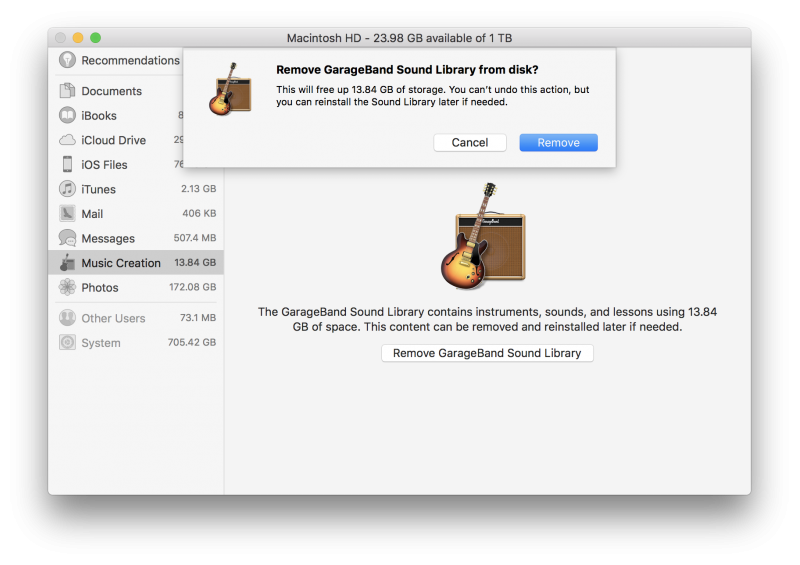Click the Other Users icon
The height and width of the screenshot is (565, 800).
tap(67, 318)
